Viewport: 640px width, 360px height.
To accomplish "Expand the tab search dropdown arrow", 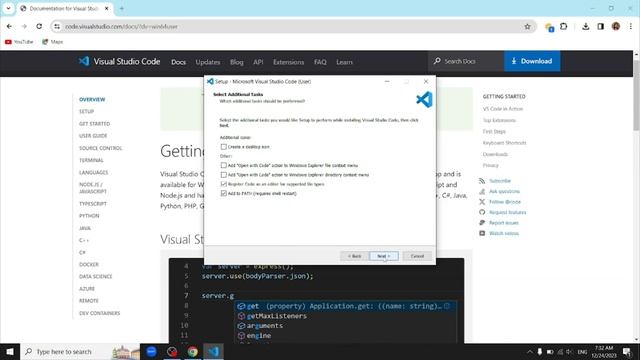I will point(8,8).
